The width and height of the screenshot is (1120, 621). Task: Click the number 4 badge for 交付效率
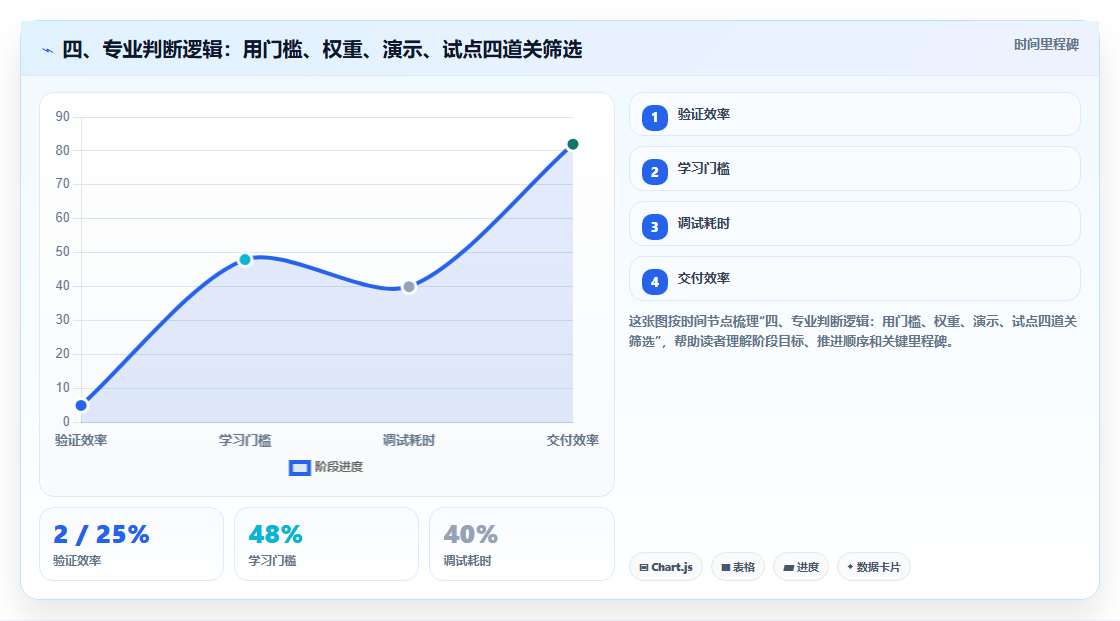coord(654,282)
